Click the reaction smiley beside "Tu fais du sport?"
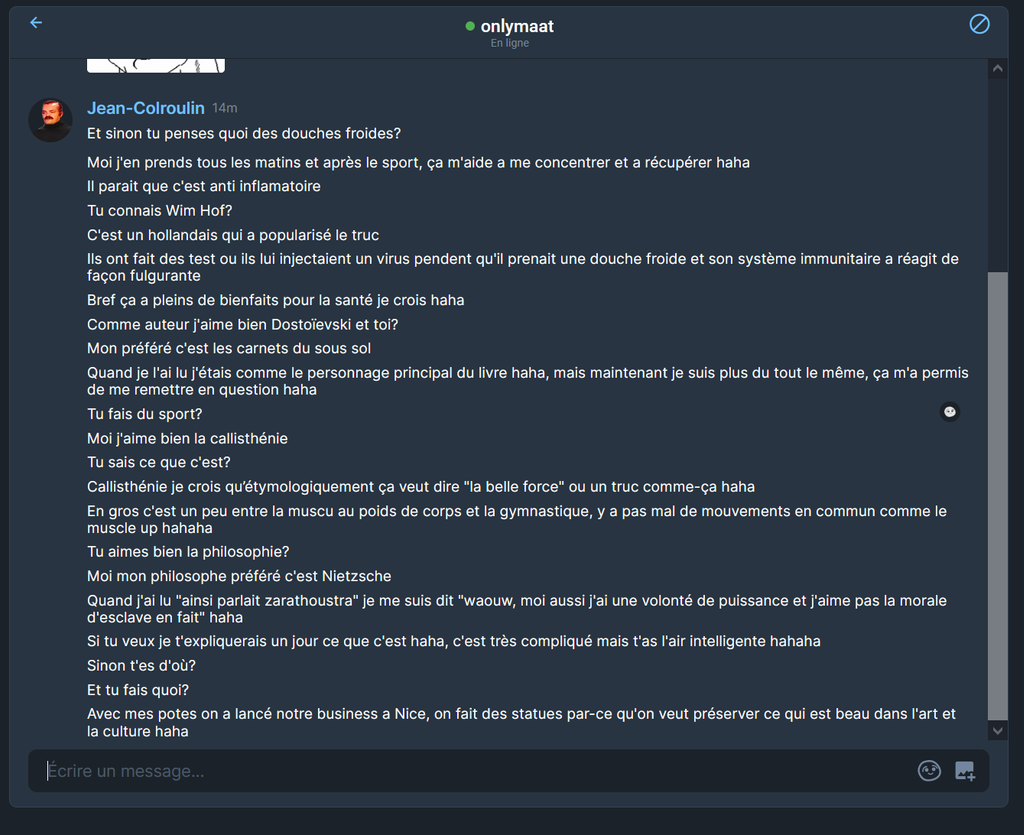The width and height of the screenshot is (1024, 835). click(950, 412)
